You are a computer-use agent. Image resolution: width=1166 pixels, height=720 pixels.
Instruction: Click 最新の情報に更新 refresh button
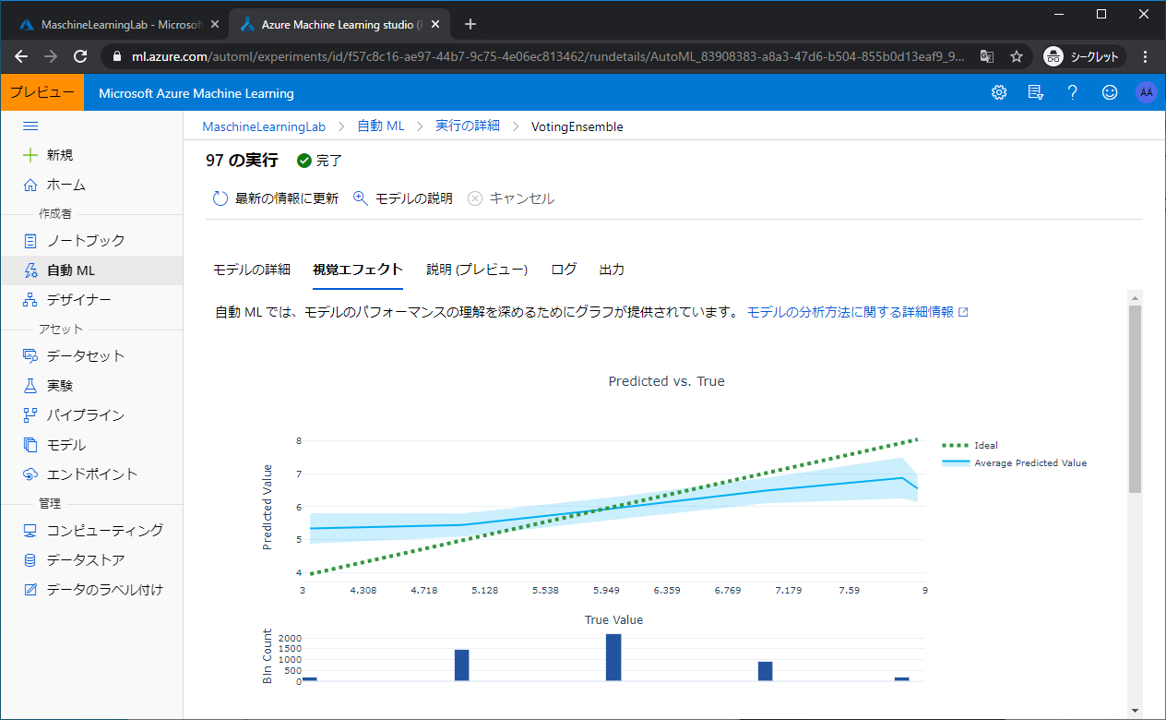pos(276,199)
